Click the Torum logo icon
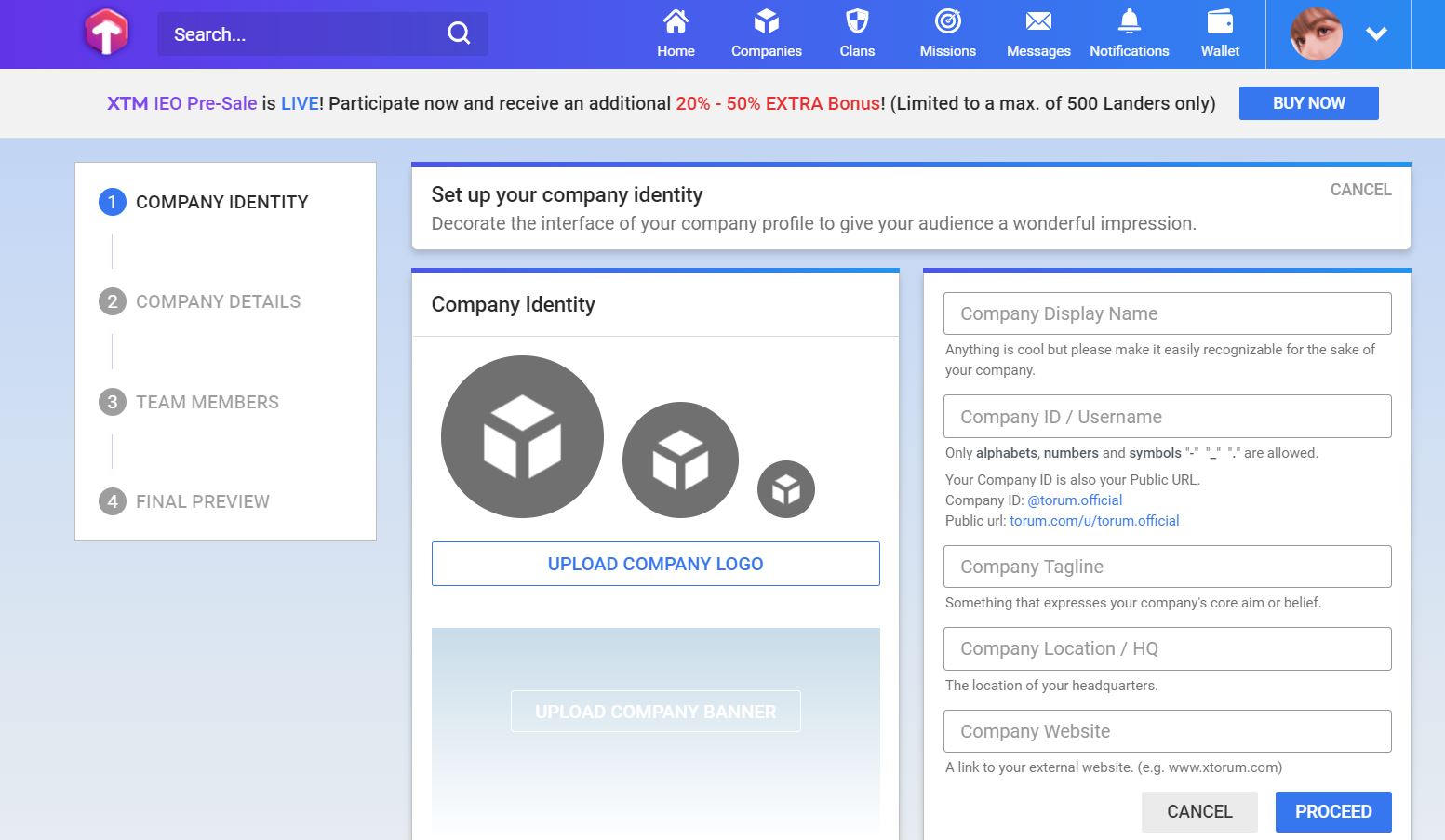 (x=106, y=33)
